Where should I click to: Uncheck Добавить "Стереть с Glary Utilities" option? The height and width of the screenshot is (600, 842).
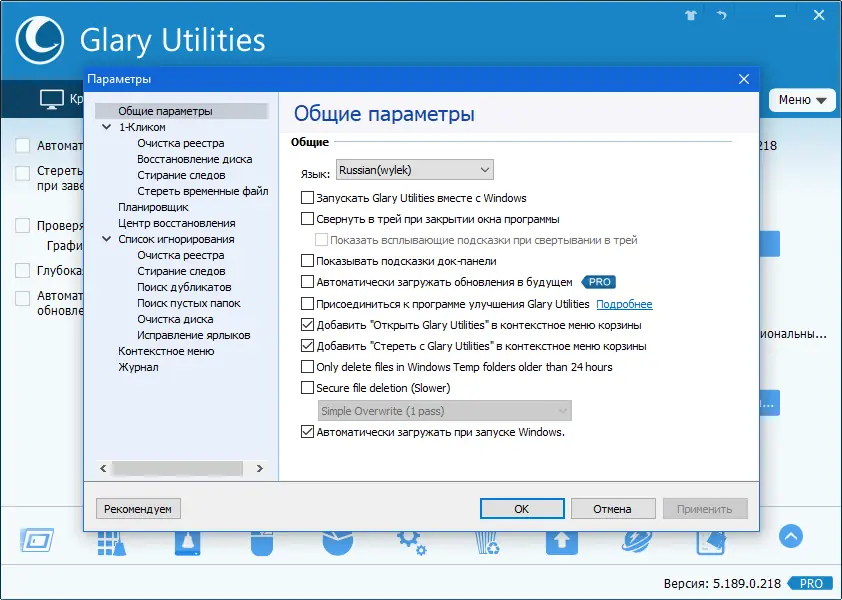(x=307, y=346)
